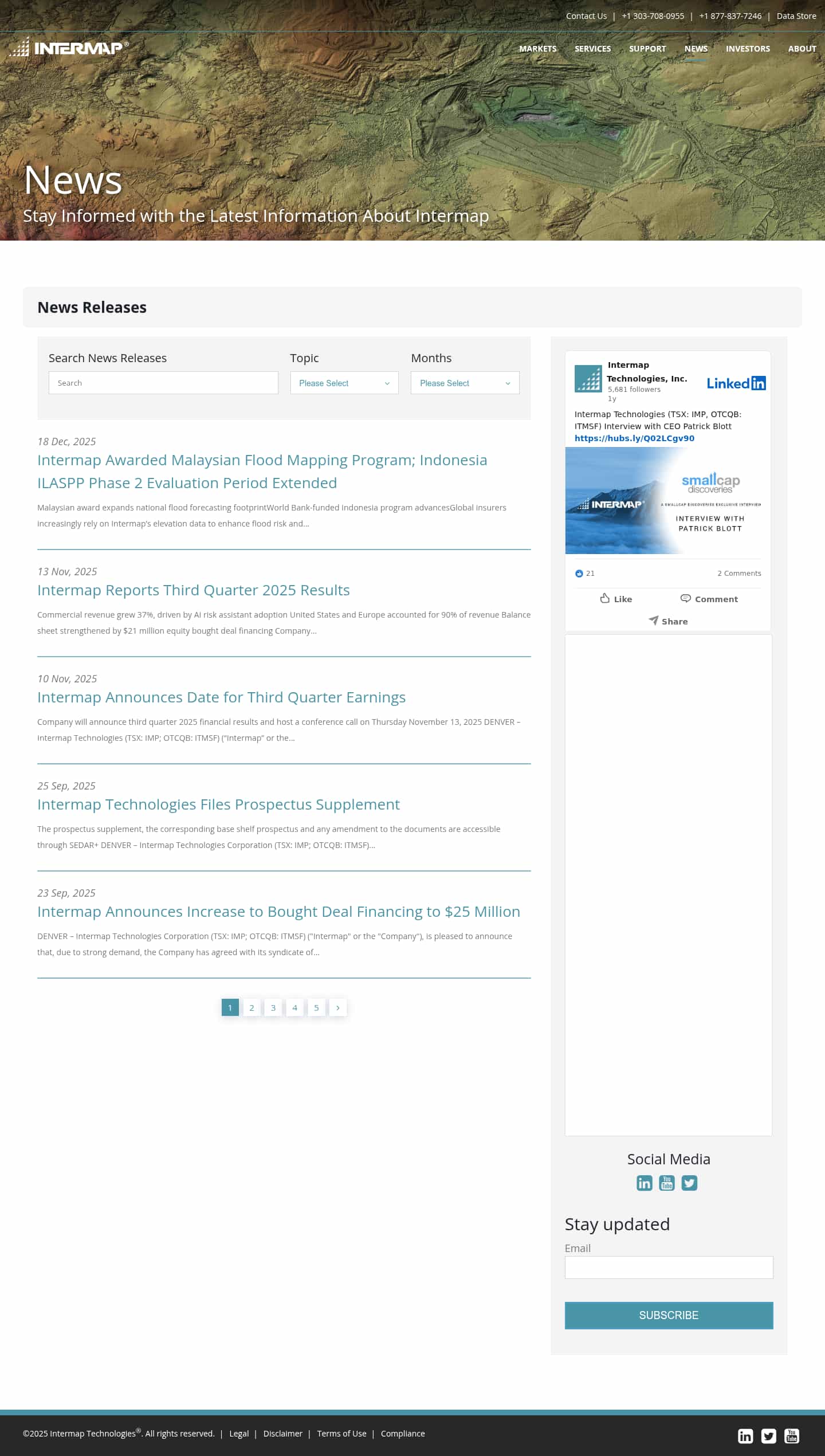This screenshot has height=1456, width=825.
Task: Click the LinkedIn logo in embedded post
Action: click(736, 383)
